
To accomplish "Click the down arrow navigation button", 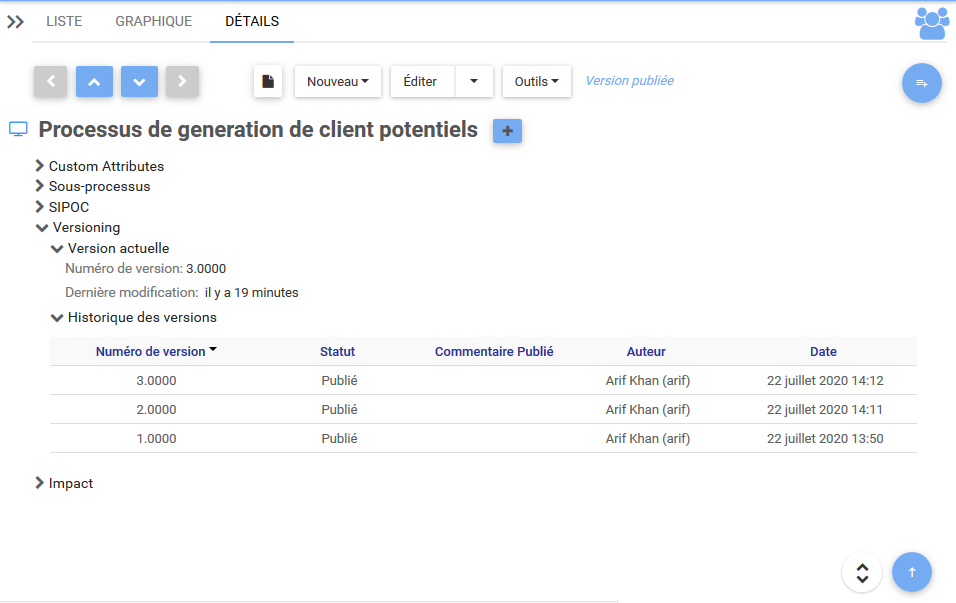I will 139,82.
